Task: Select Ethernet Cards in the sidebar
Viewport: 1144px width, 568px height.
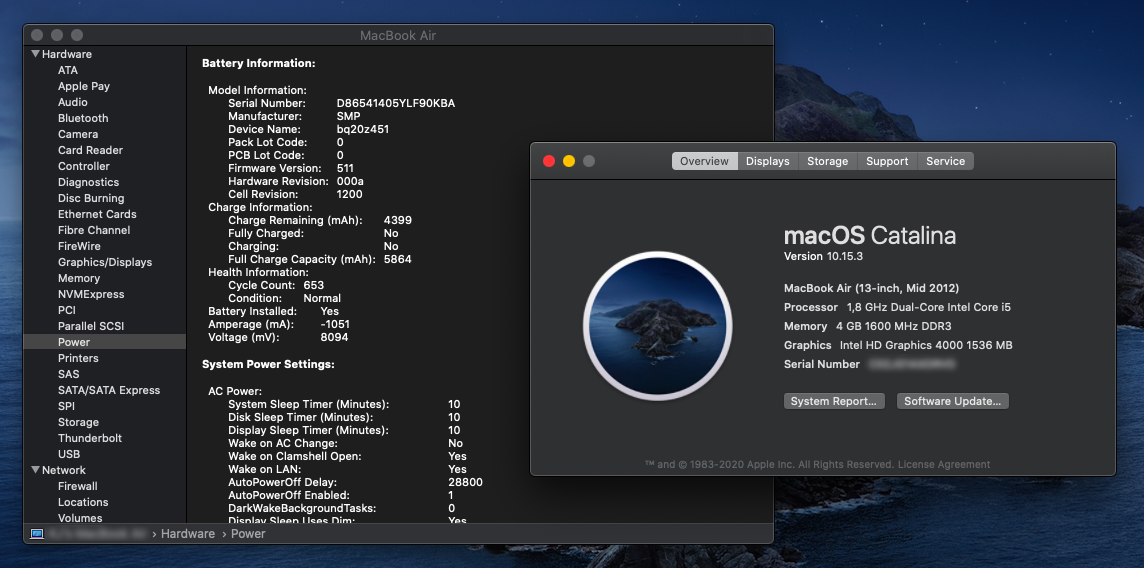Action: tap(97, 214)
